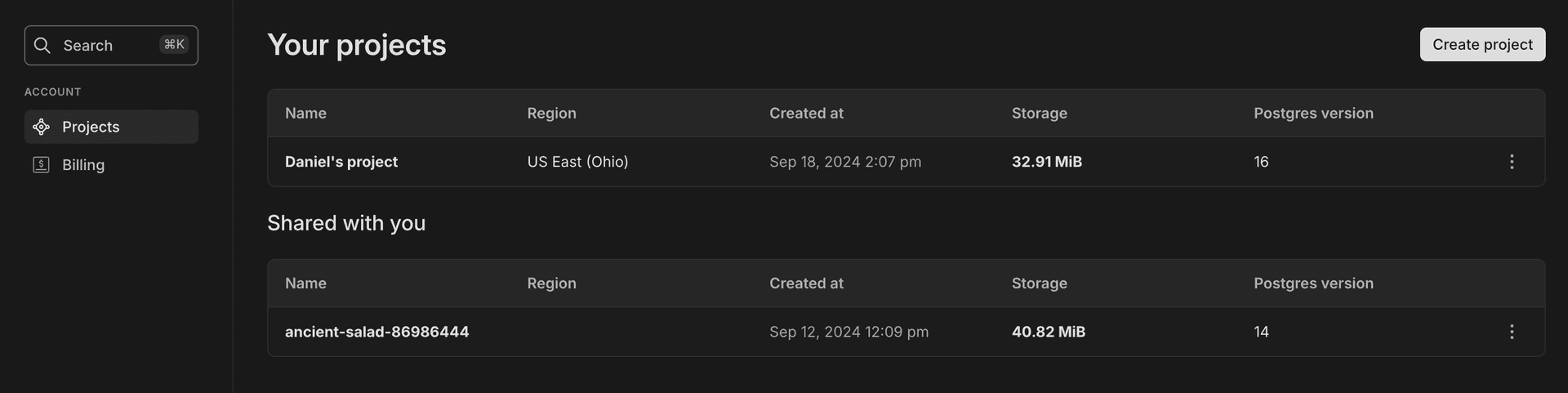Screen dimensions: 1568x393
Task: Click Created at header under Shared with you
Action: (806, 284)
